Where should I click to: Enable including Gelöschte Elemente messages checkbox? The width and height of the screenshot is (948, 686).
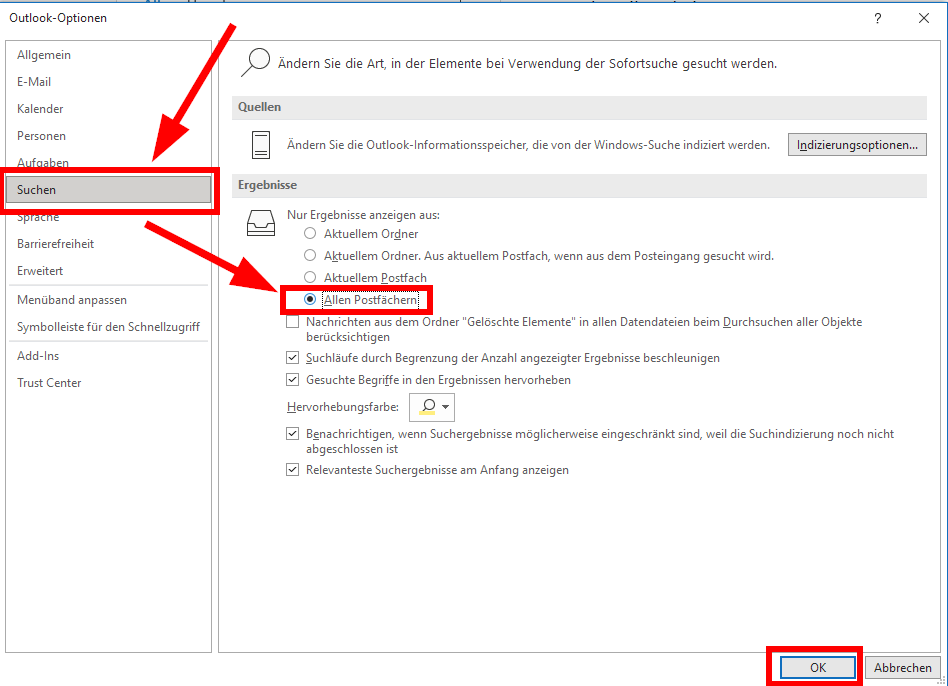pyautogui.click(x=293, y=322)
